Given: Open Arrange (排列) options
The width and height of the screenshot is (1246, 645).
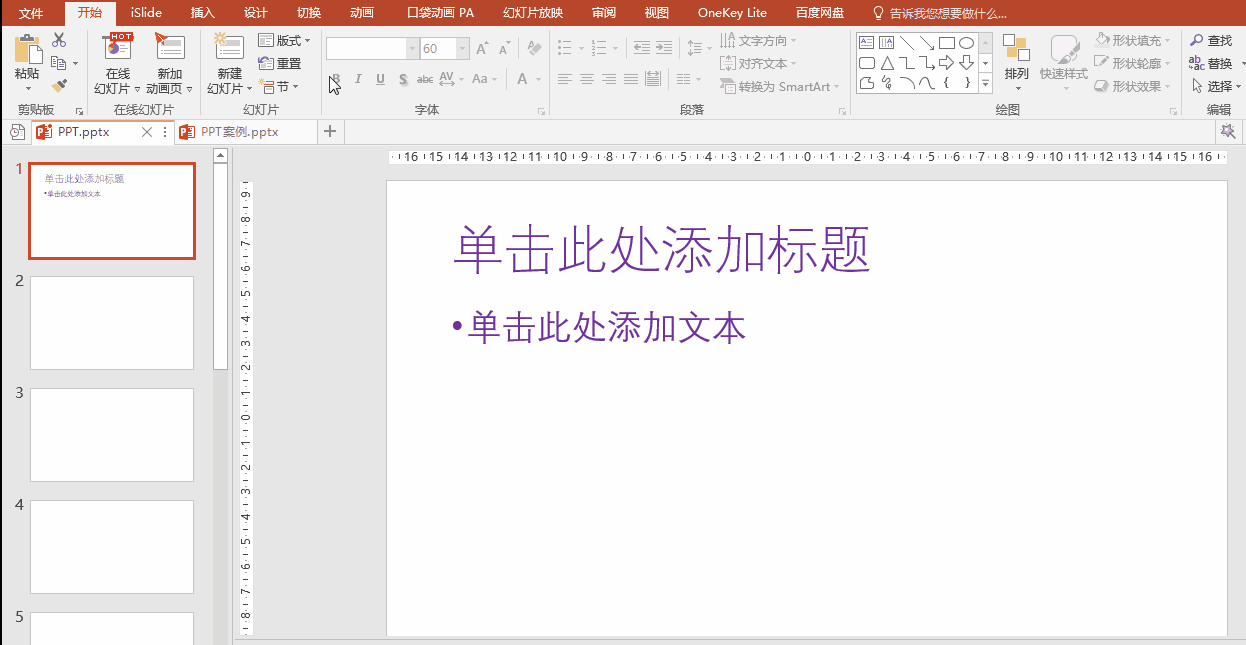Looking at the screenshot, I should (1017, 60).
